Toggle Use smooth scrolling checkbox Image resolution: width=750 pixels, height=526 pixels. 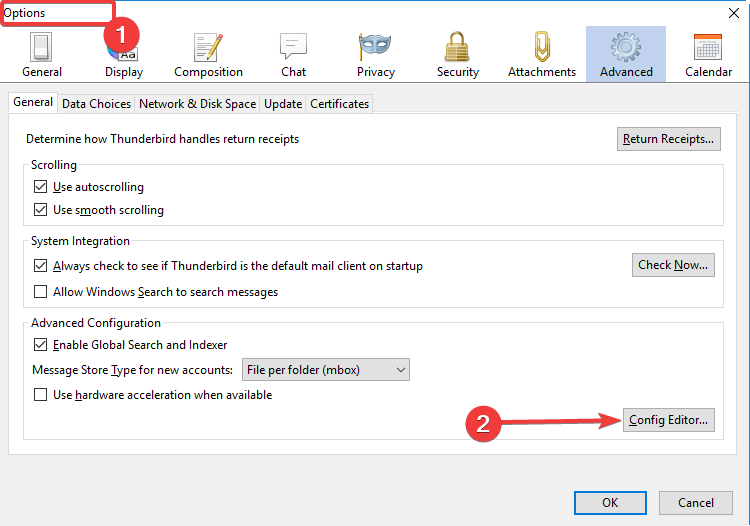pyautogui.click(x=41, y=210)
